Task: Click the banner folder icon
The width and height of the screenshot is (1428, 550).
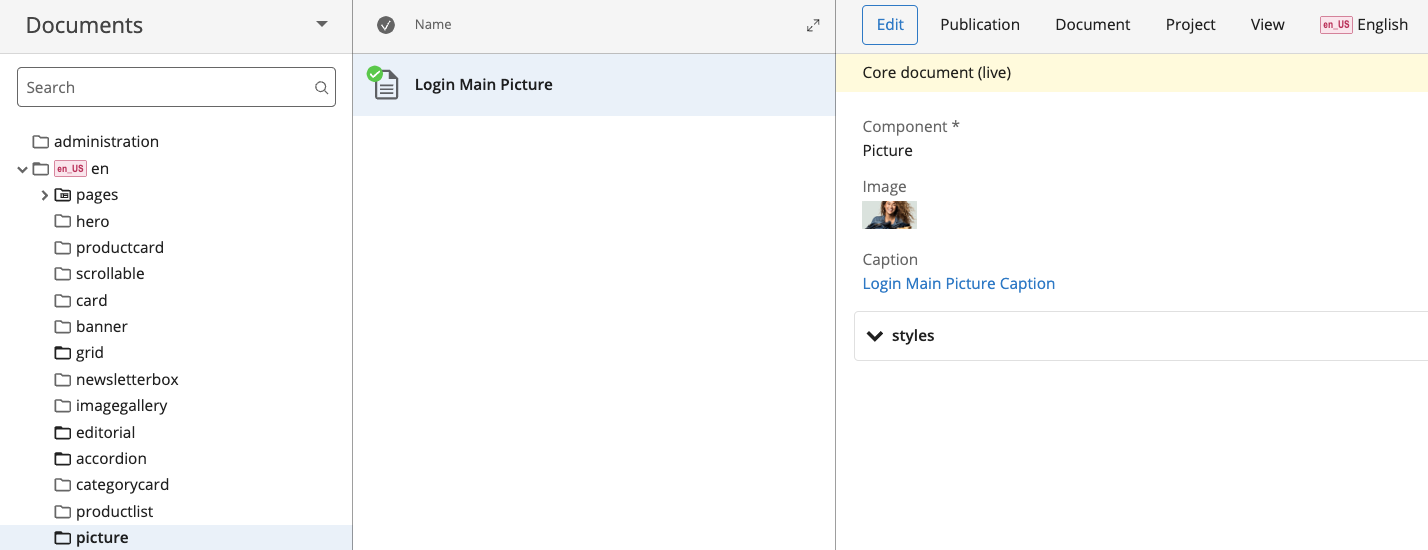Action: click(63, 327)
